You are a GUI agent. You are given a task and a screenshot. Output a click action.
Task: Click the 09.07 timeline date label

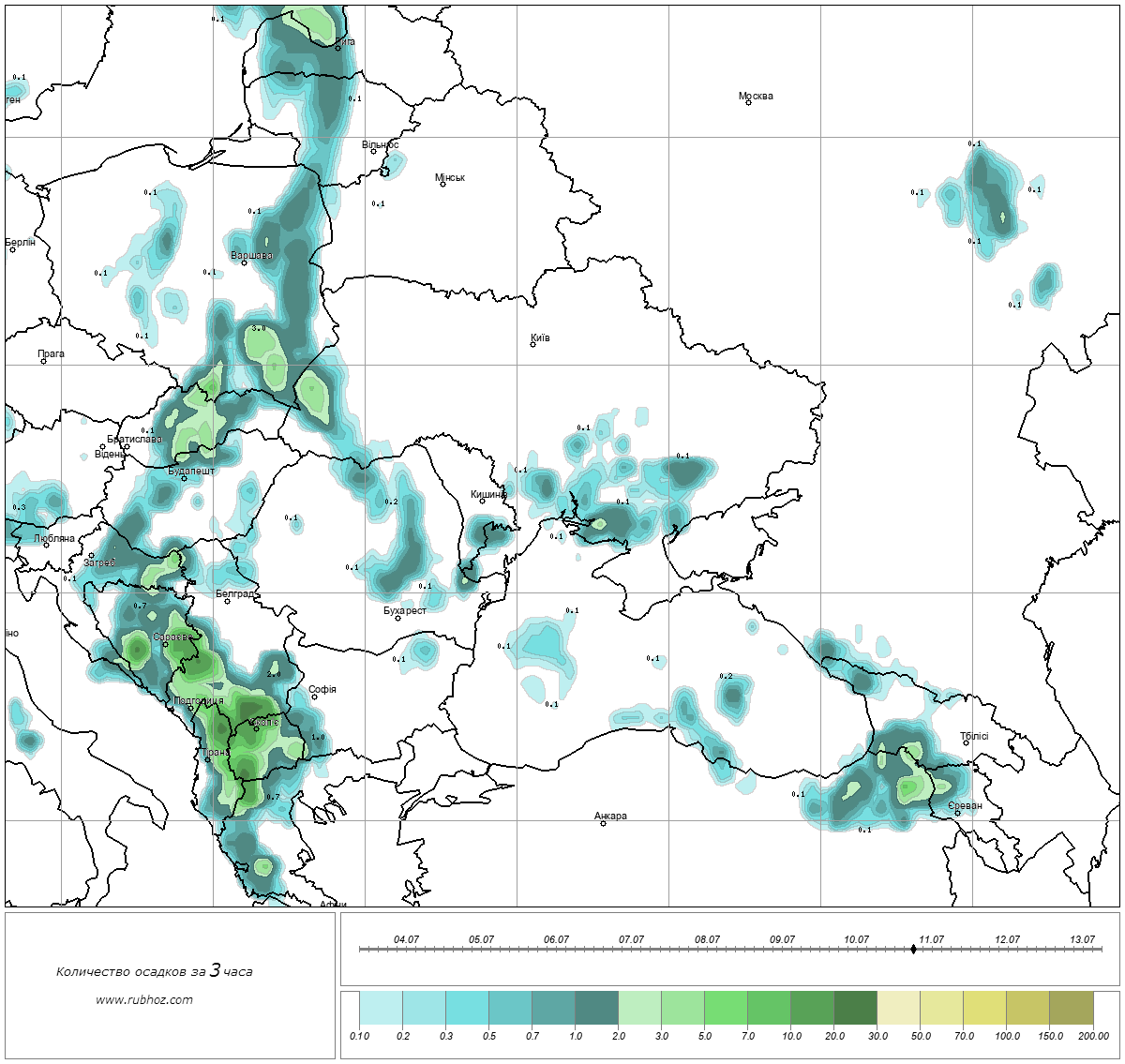(x=782, y=939)
